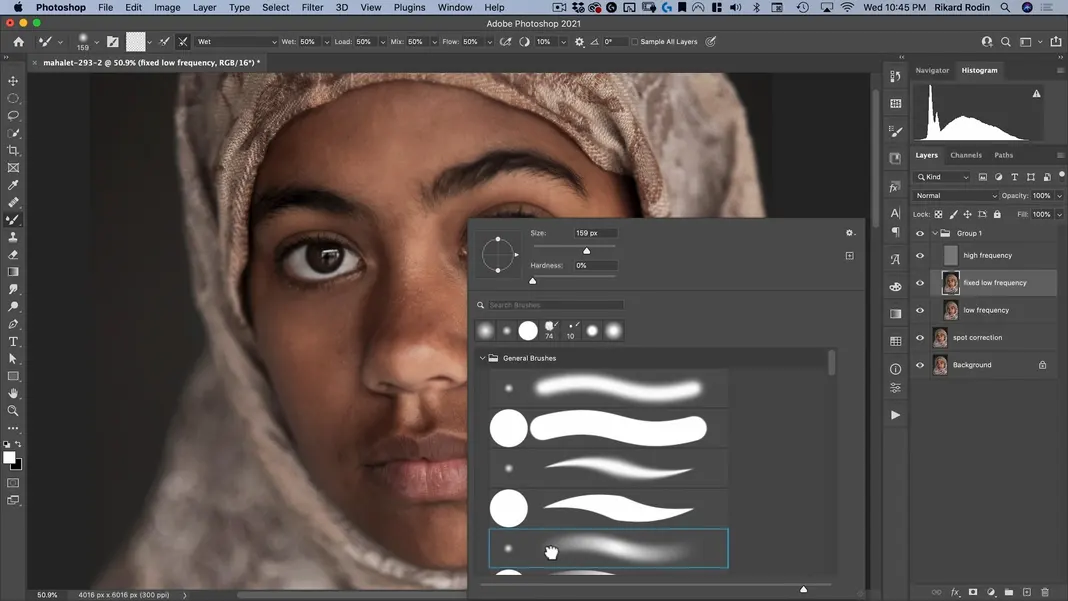The height and width of the screenshot is (601, 1068).
Task: Select the Hand tool
Action: [x=13, y=393]
